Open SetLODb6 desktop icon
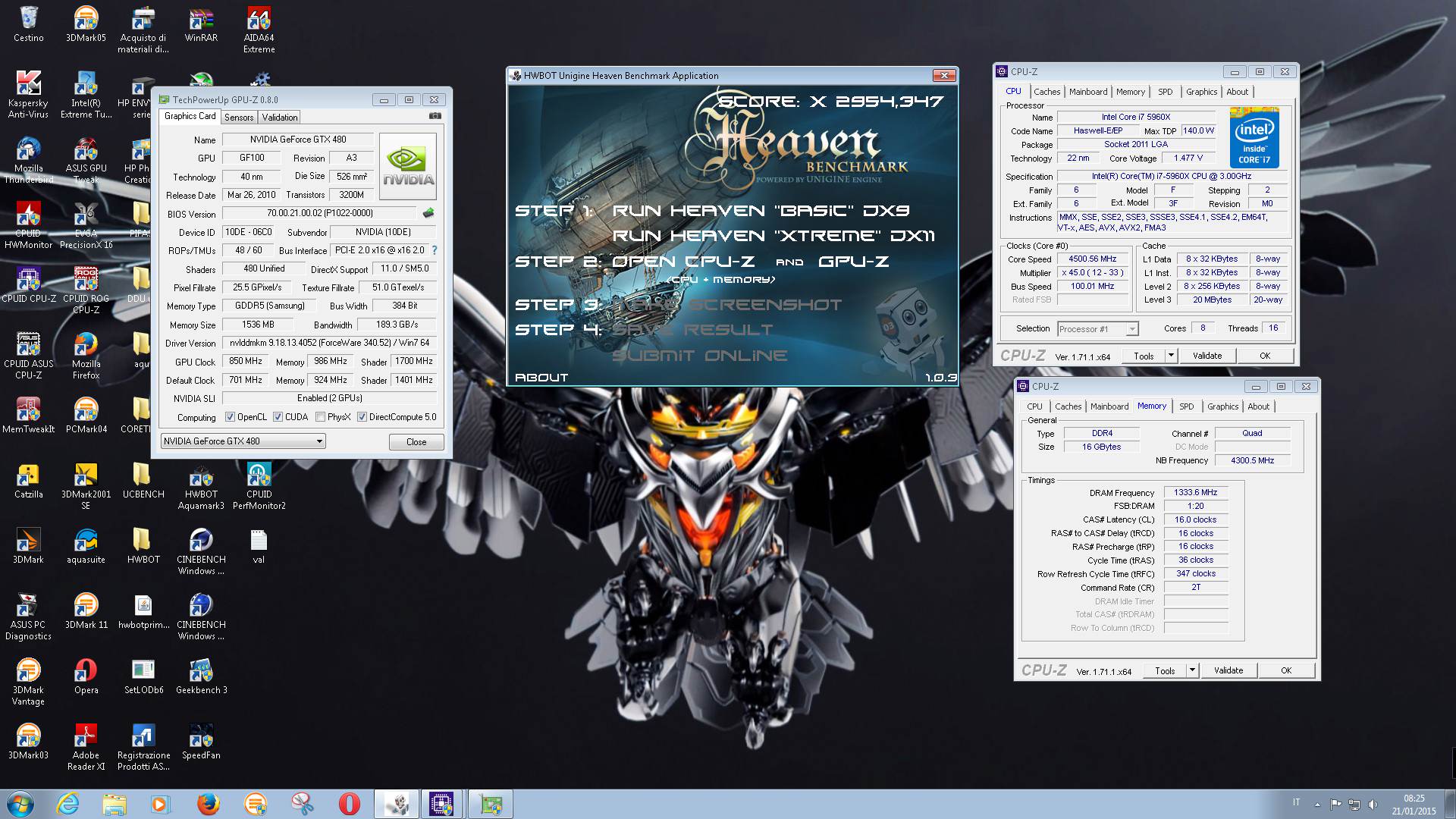The image size is (1456, 819). (x=143, y=676)
